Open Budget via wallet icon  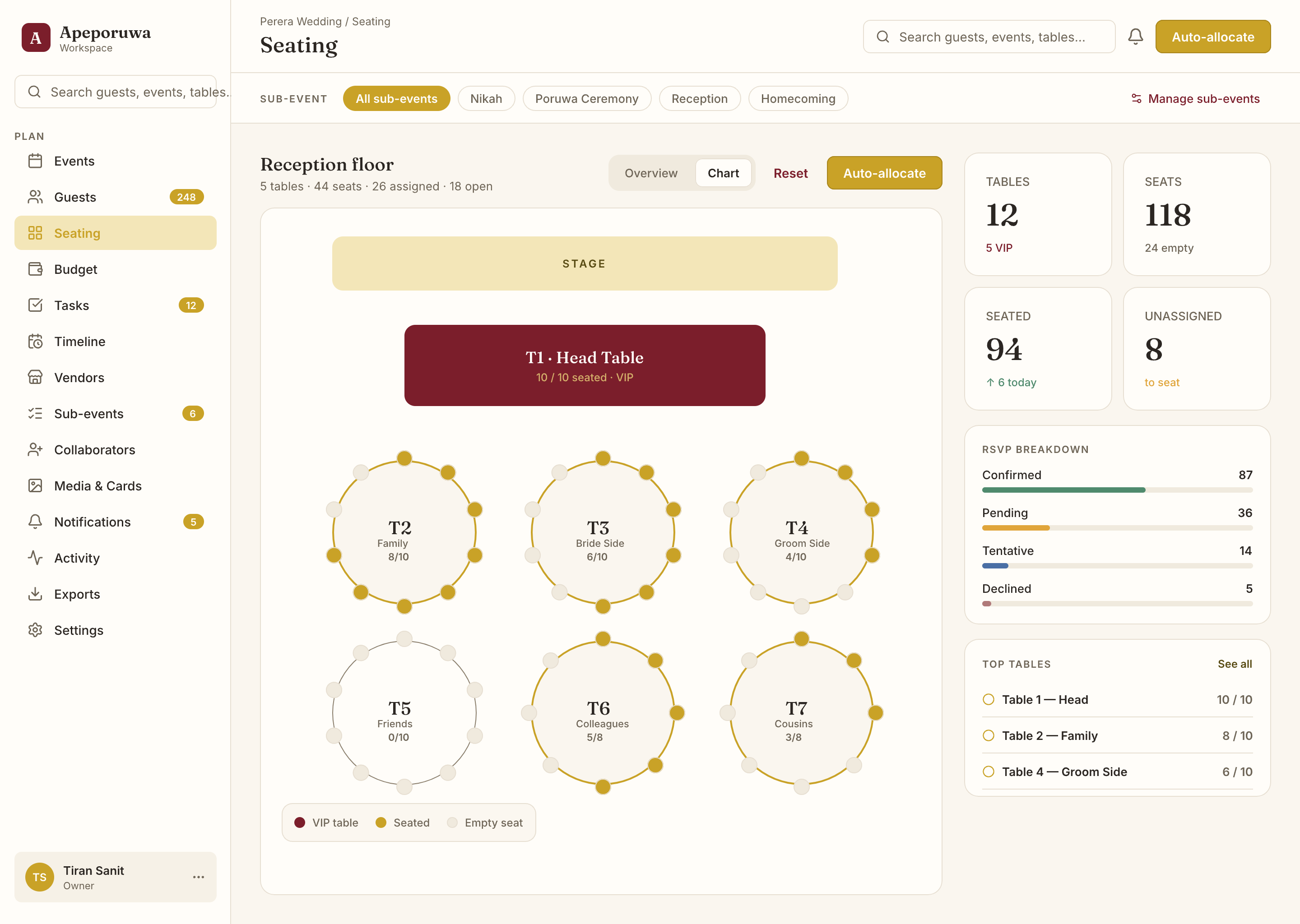[35, 269]
